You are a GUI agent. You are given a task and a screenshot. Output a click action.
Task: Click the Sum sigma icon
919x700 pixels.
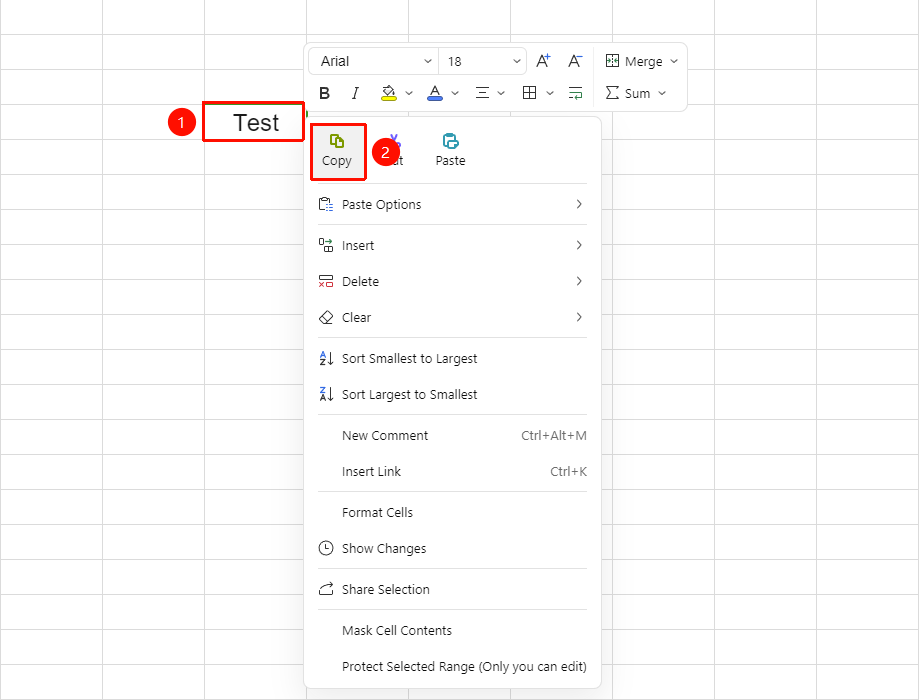point(612,93)
